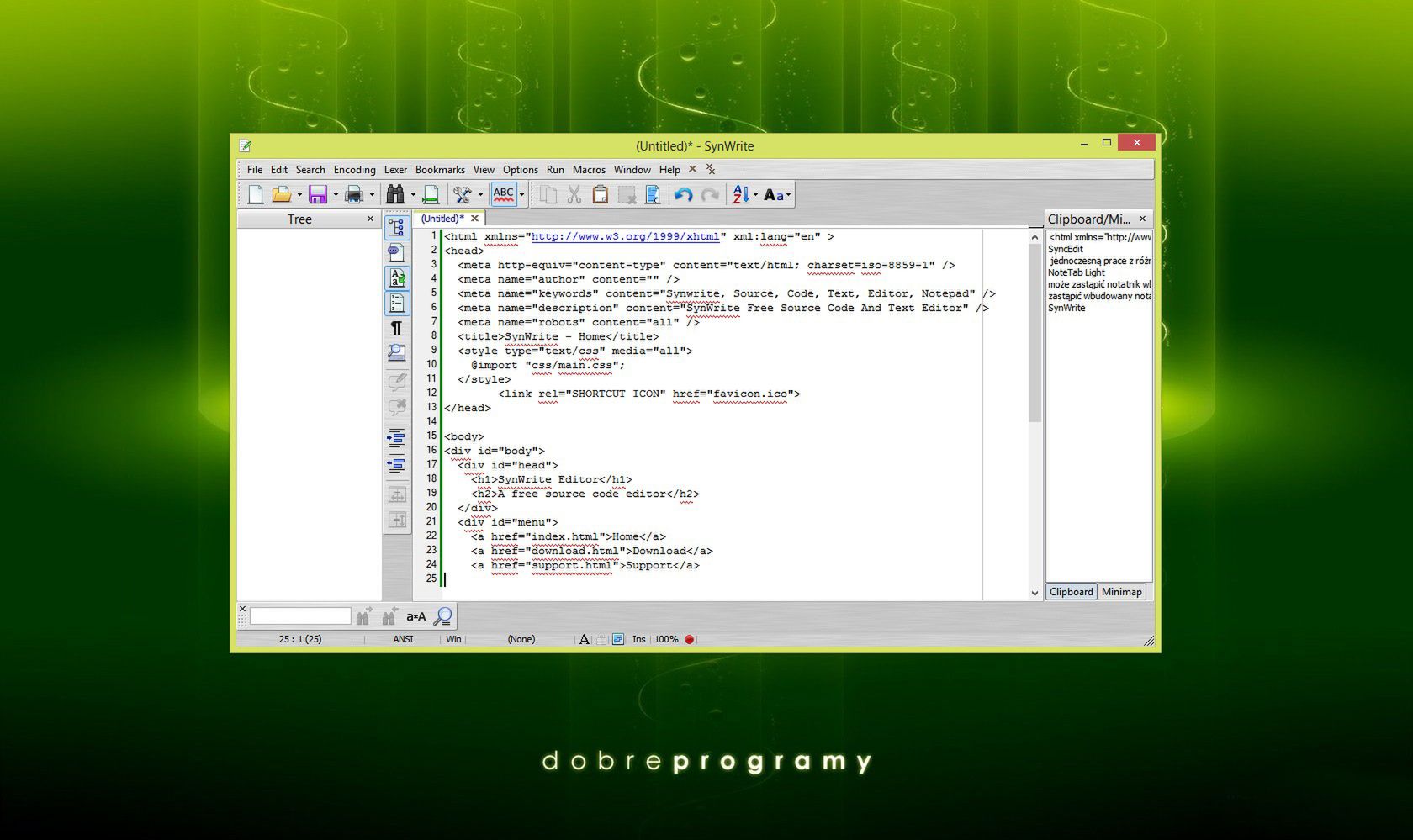This screenshot has width=1413, height=840.
Task: Click the Go to line page icon
Action: point(431,195)
